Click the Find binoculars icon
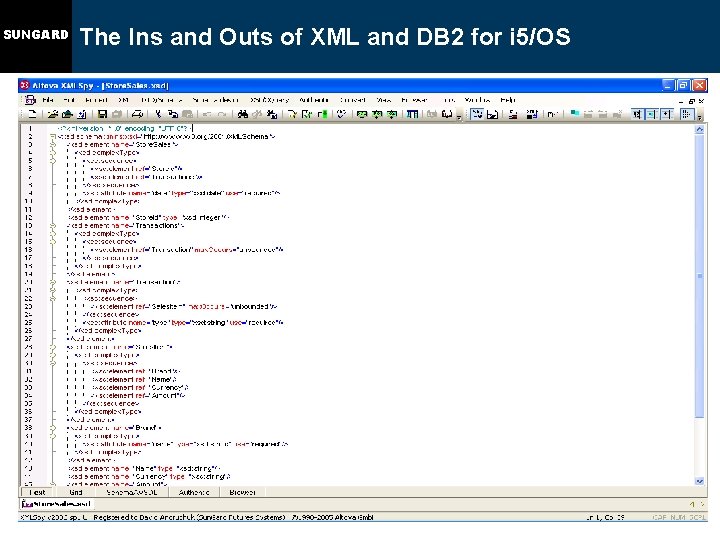Screen dimensions: 720x540 (x=242, y=114)
